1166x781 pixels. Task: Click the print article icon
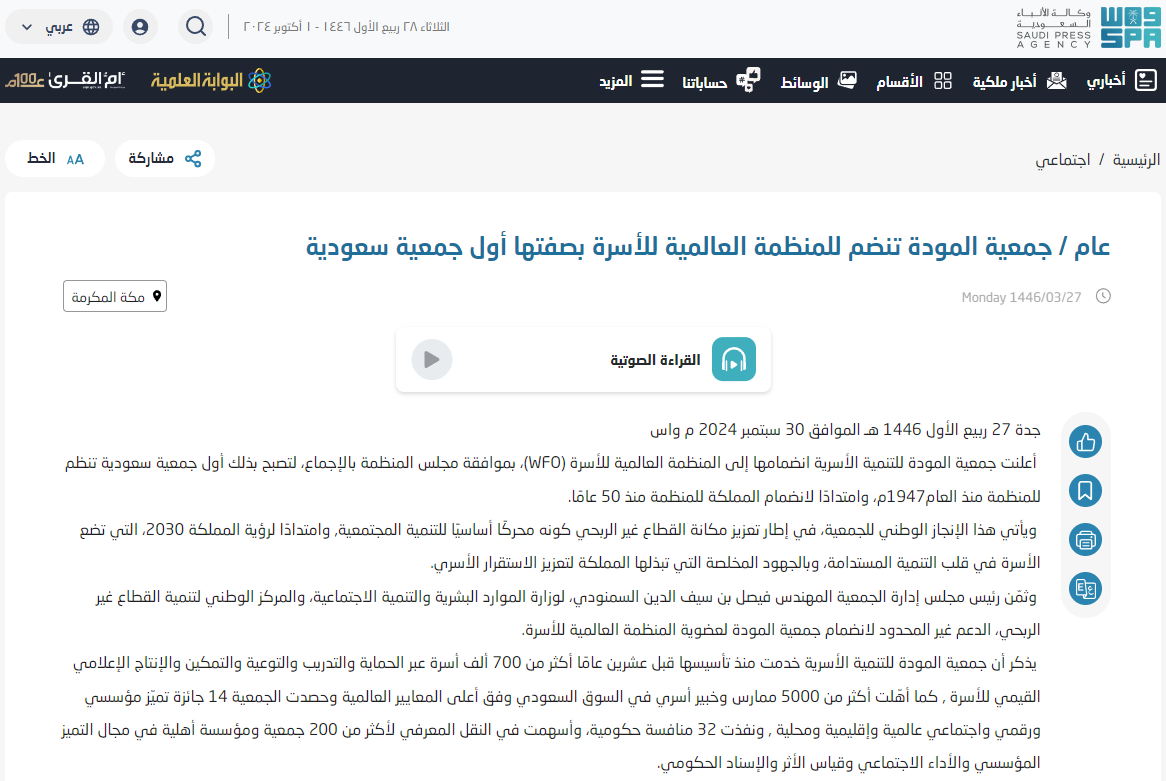click(x=1086, y=540)
